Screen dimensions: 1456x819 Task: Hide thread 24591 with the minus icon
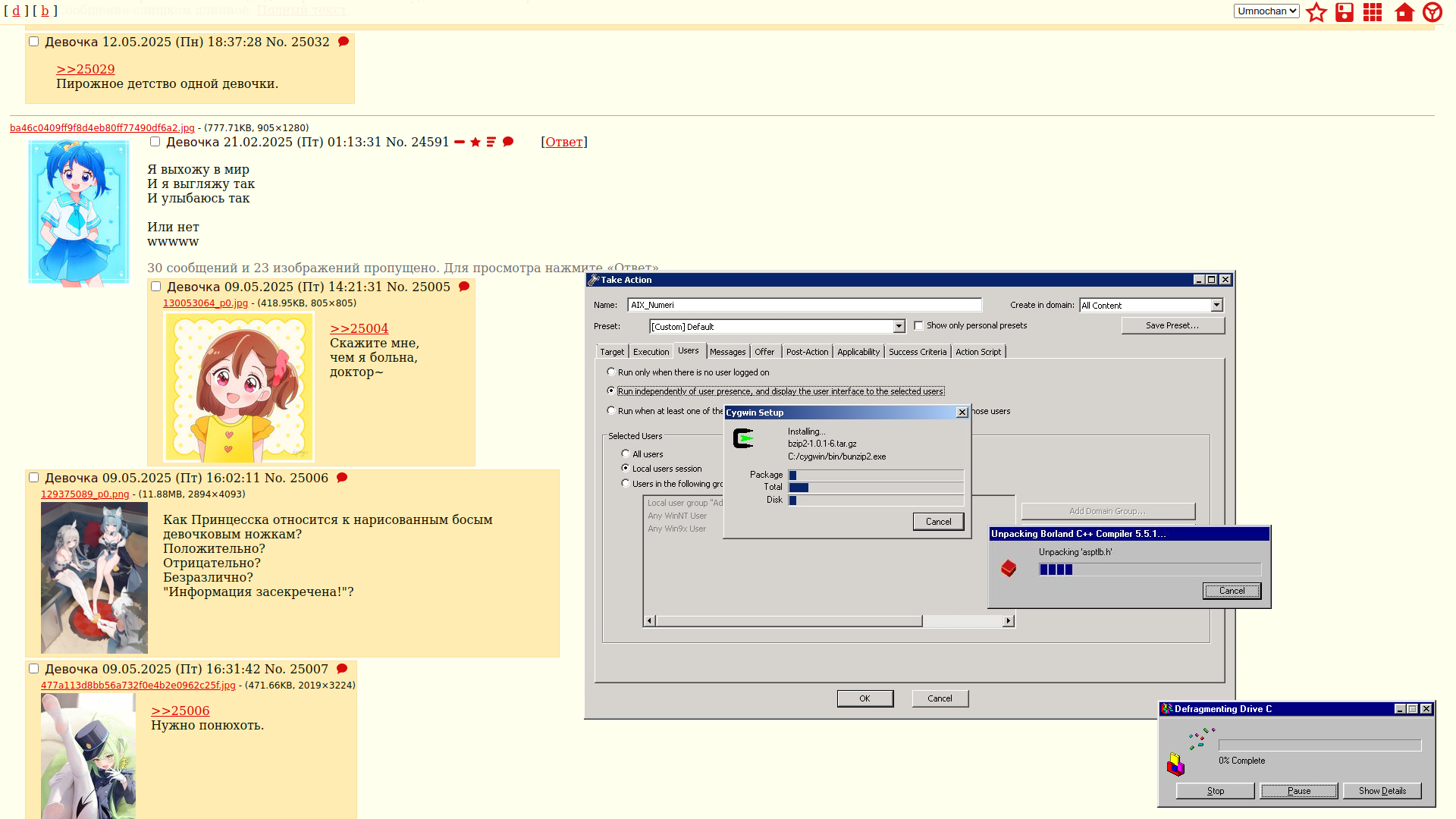tap(459, 142)
